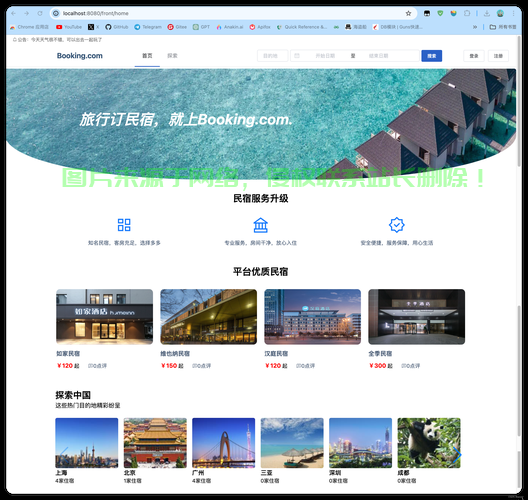This screenshot has width=528, height=500.
Task: Open Chrome three-dot menu
Action: 513,13
